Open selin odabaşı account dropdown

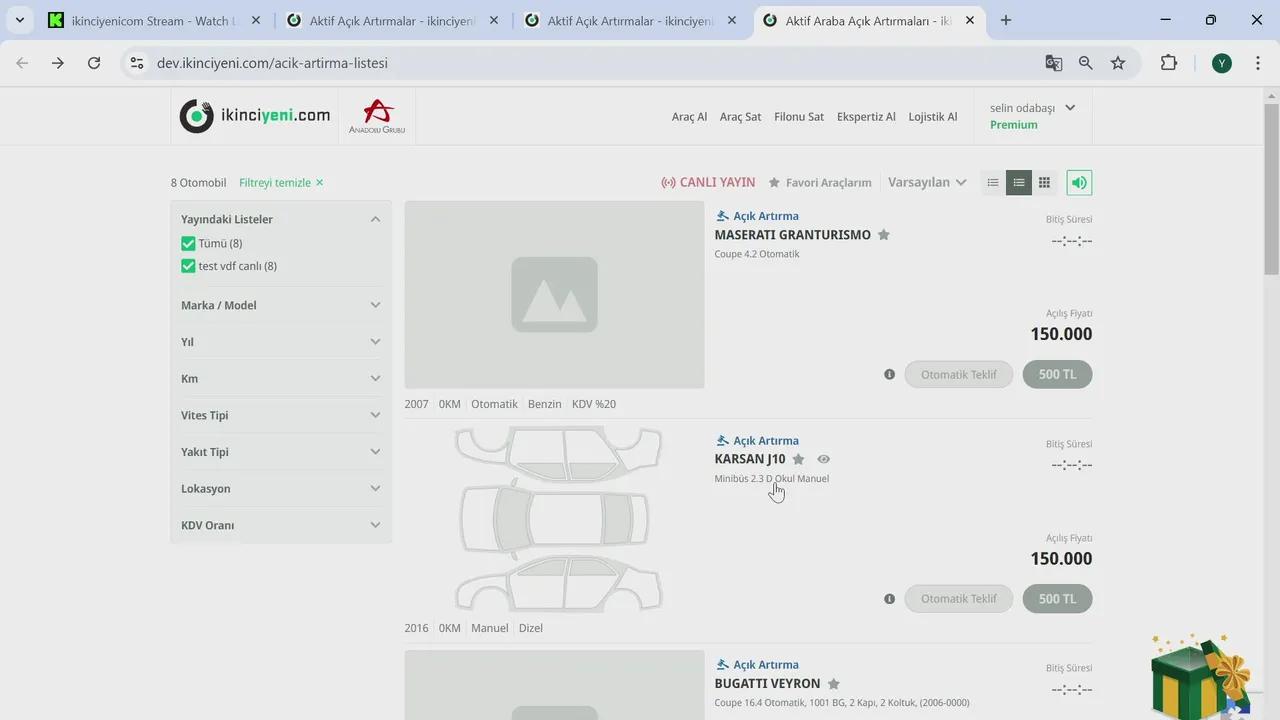tap(1032, 108)
